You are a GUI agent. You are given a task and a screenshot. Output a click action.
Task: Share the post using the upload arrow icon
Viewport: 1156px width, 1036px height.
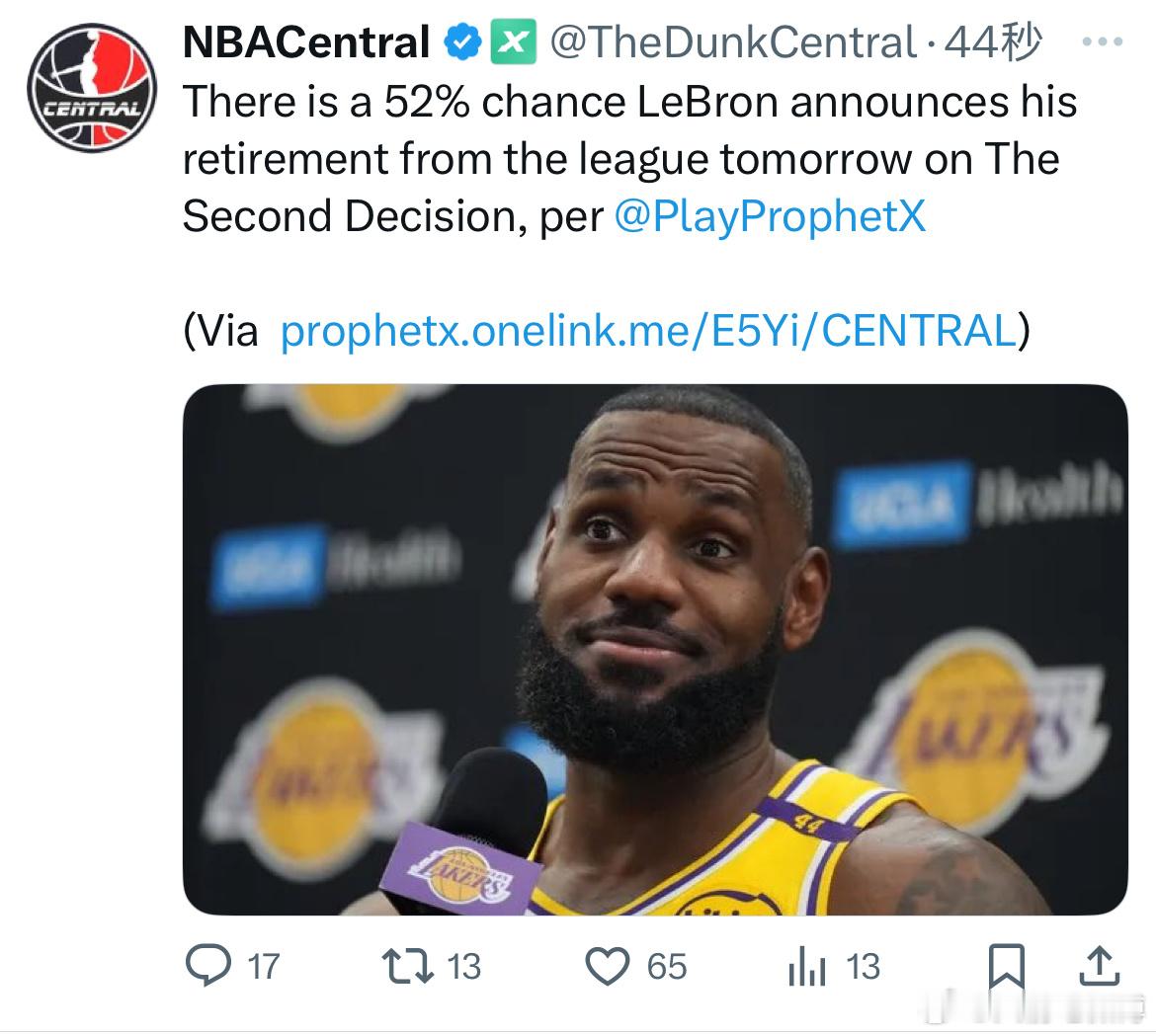click(x=1099, y=965)
